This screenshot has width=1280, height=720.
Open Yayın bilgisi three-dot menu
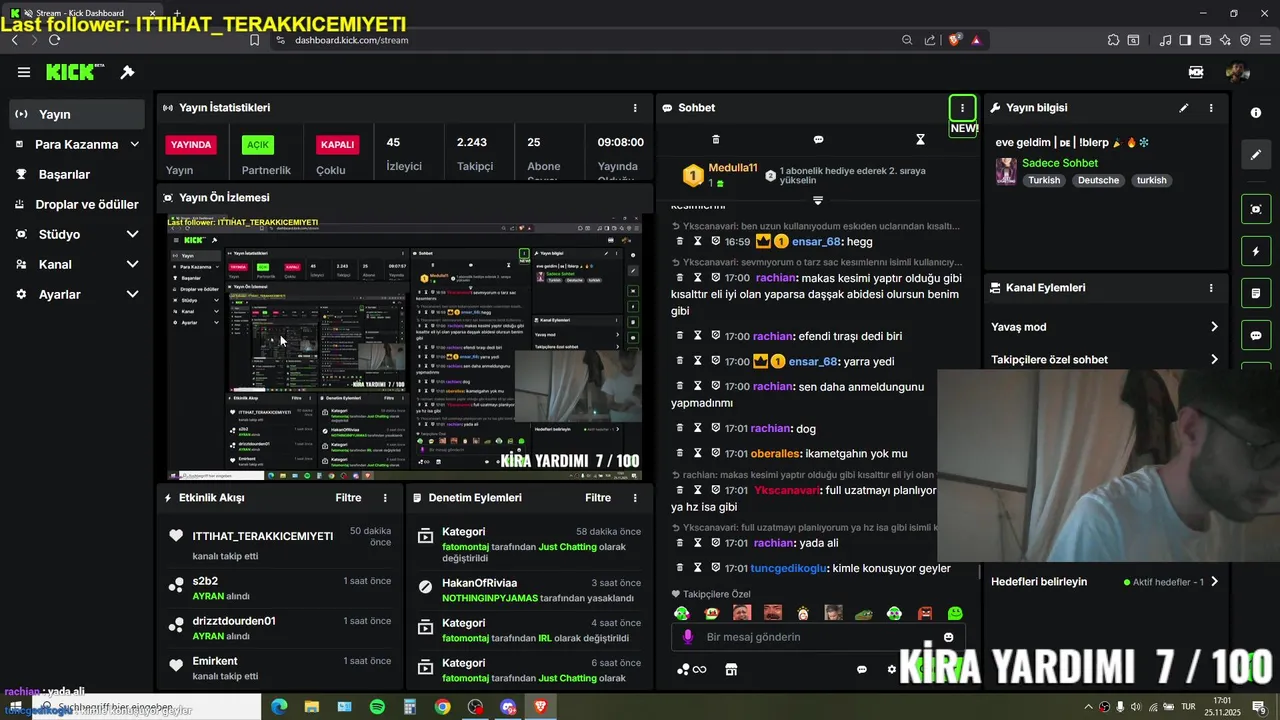point(1211,107)
